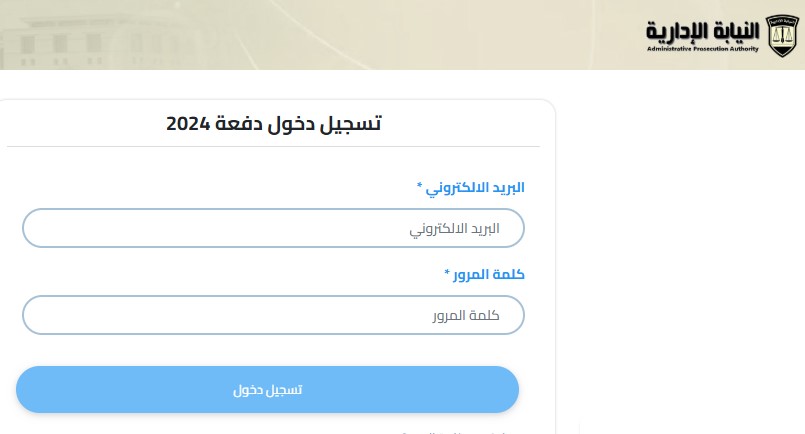Click the asterisk beside the password label
The height and width of the screenshot is (434, 805).
pos(447,274)
